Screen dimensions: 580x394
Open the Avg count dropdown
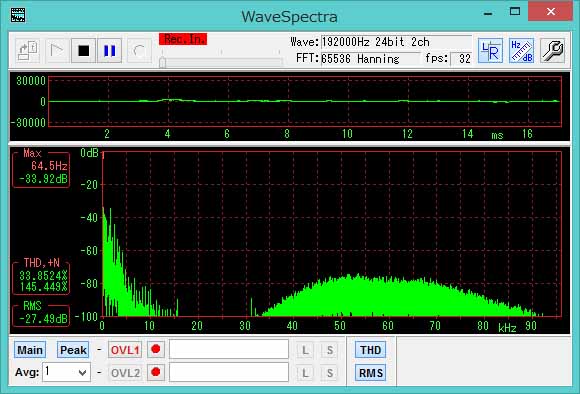67,372
